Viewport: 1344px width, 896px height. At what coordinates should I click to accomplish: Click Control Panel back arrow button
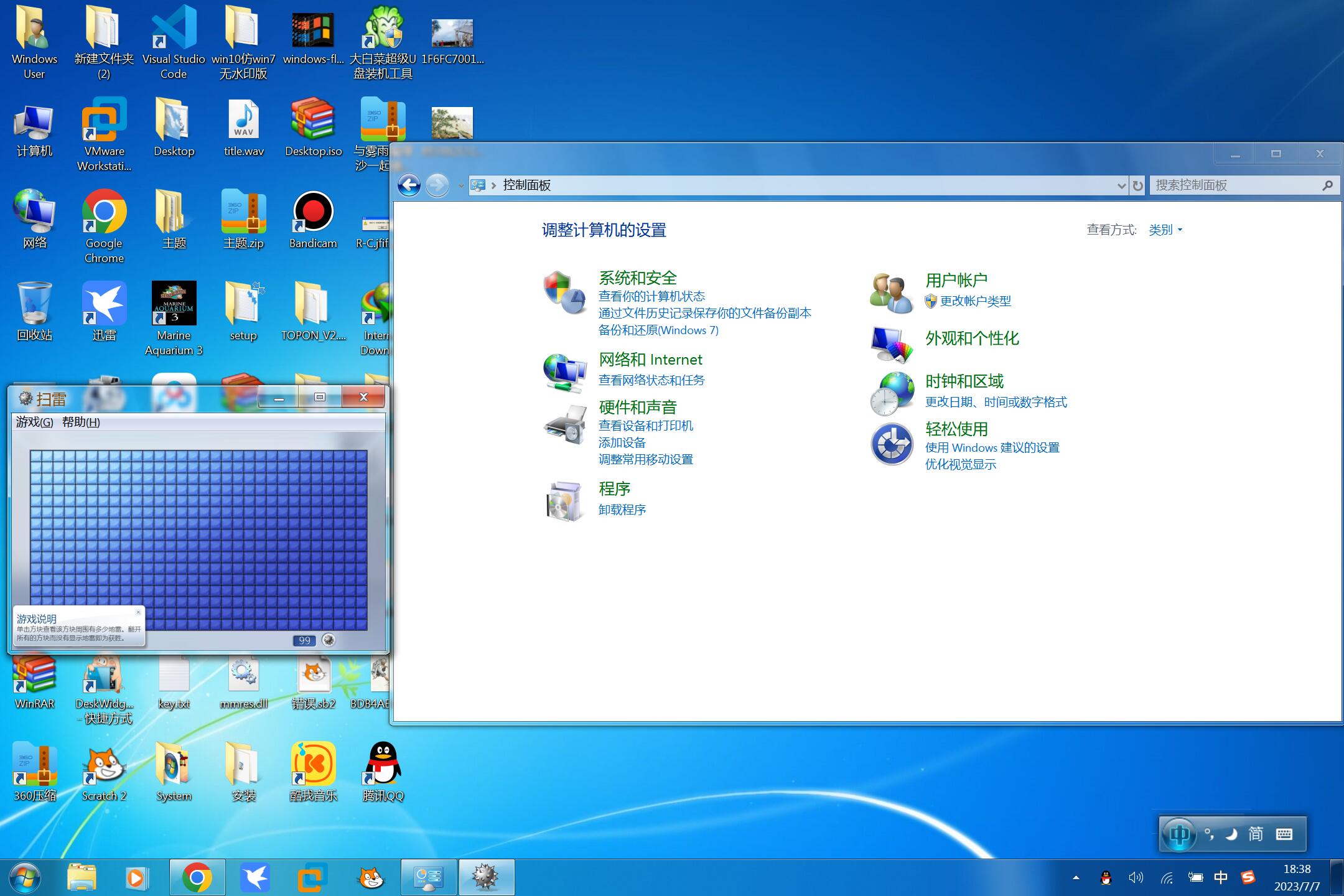tap(409, 185)
